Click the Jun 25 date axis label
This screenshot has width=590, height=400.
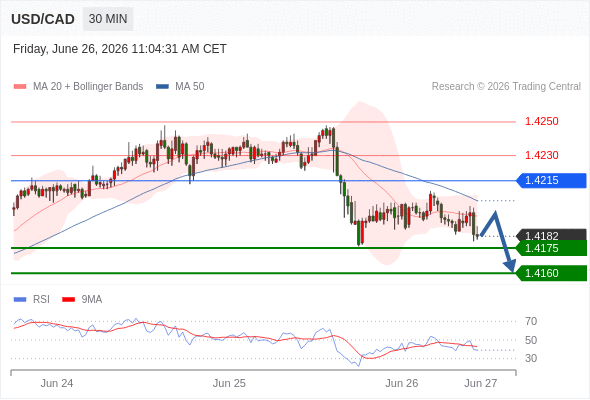point(229,383)
